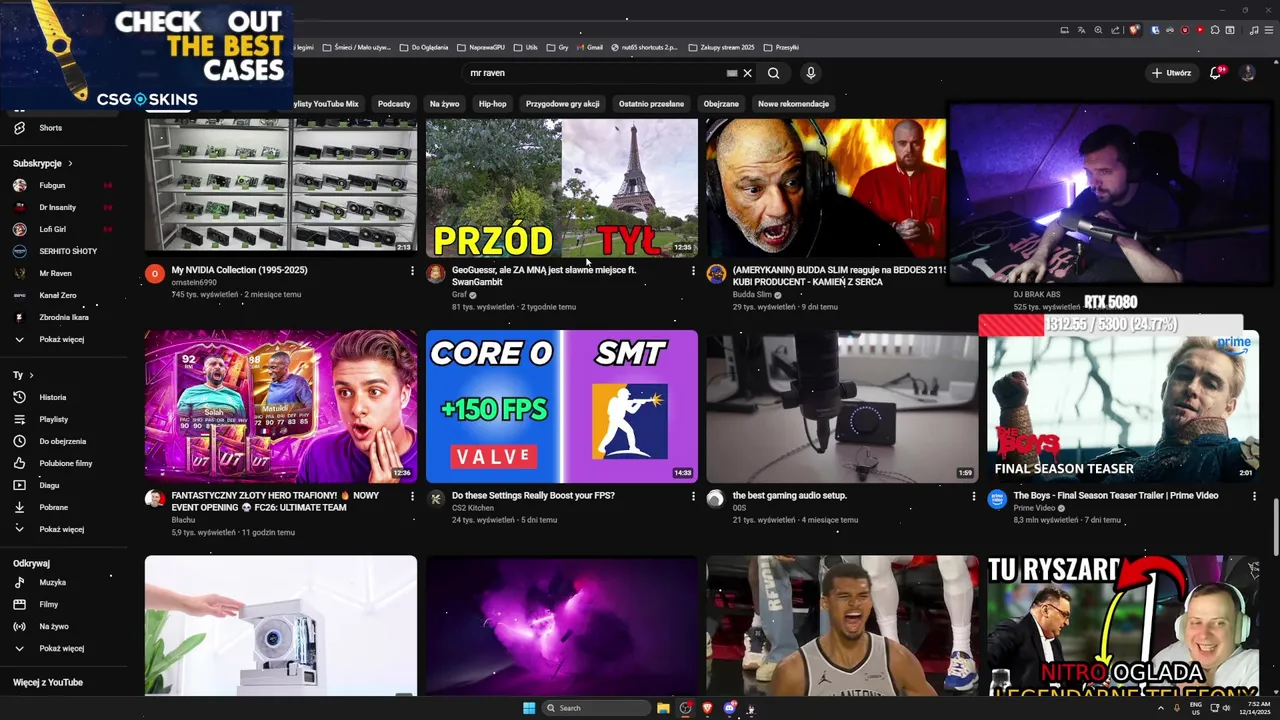Open the CS2 Kitchen channel link
Screen dimensions: 1280x720
[x=472, y=508]
